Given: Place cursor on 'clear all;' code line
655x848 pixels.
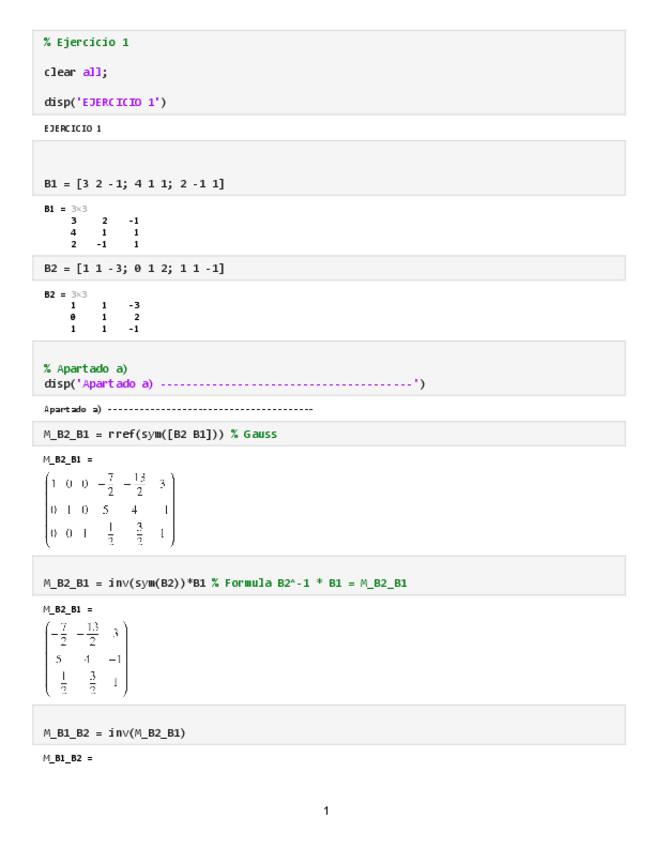Looking at the screenshot, I should 76,72.
